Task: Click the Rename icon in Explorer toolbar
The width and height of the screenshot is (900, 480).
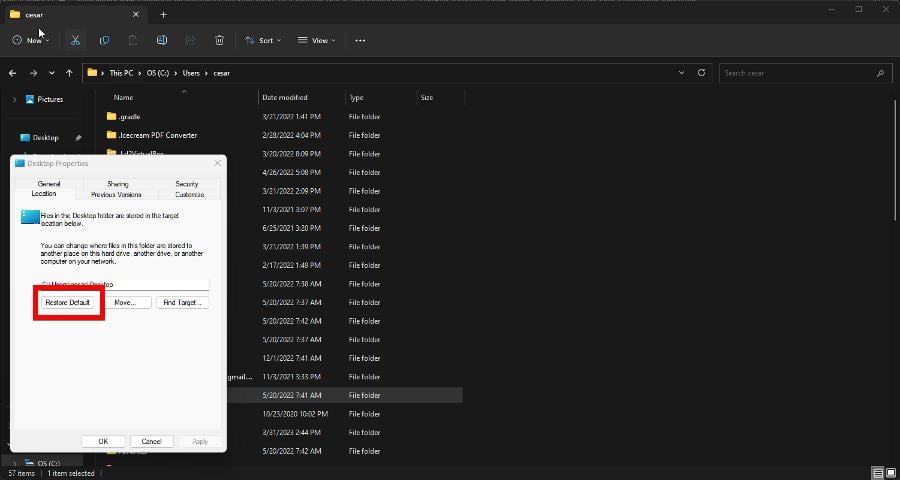Action: coord(162,40)
